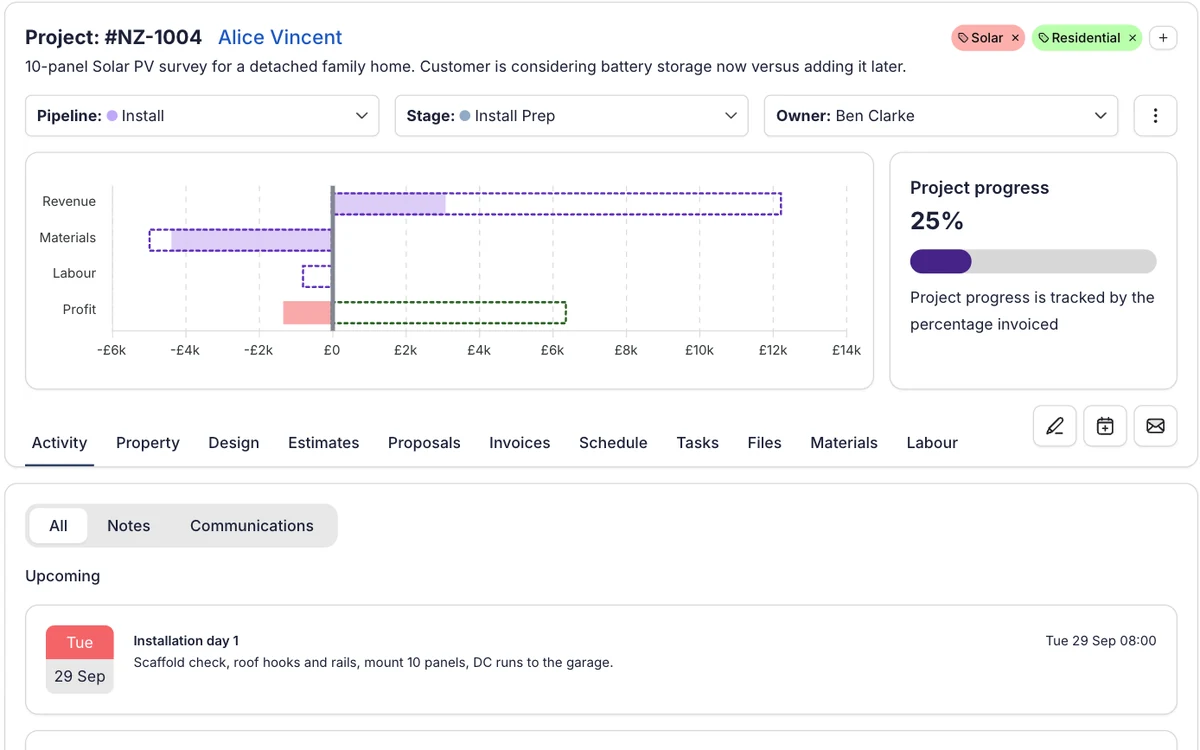
Task: Click the pencil edit note icon
Action: coord(1055,426)
